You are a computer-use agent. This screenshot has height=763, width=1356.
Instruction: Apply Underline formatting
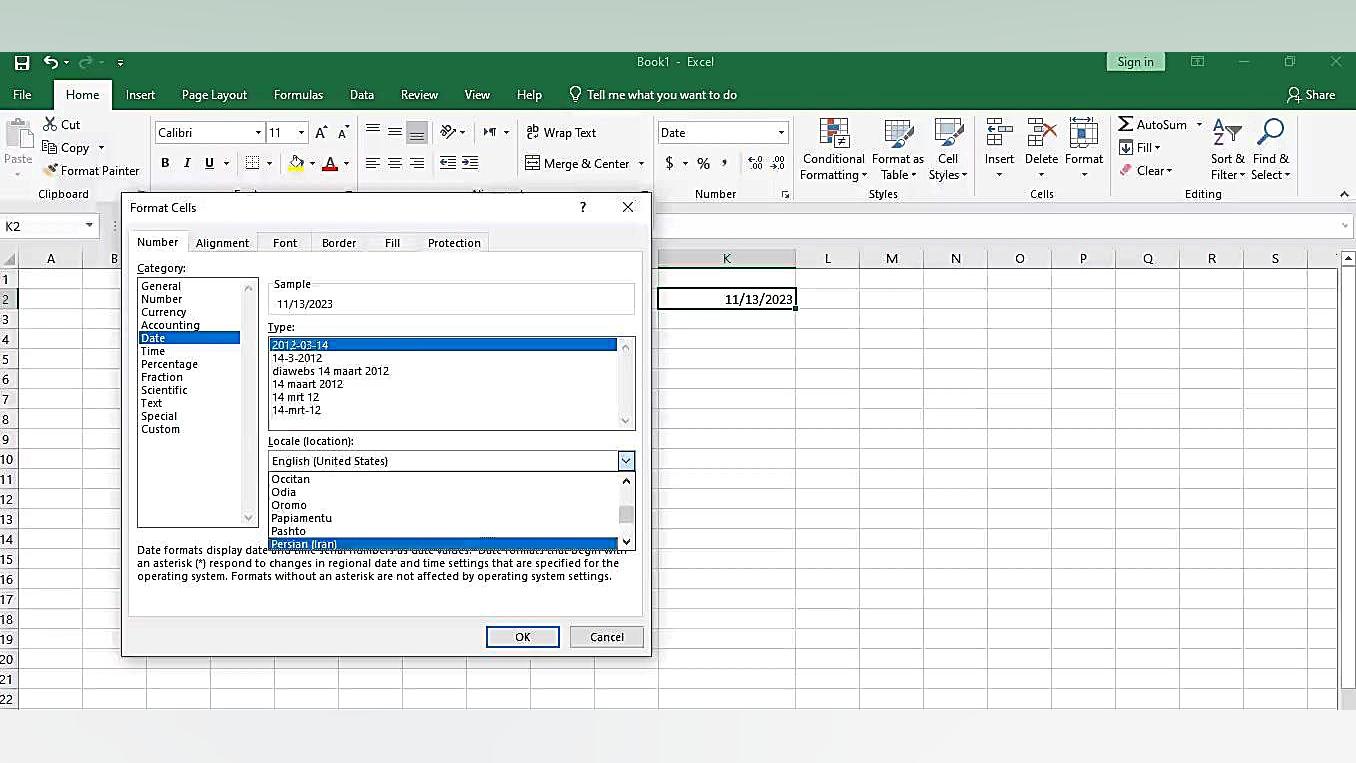[x=209, y=163]
